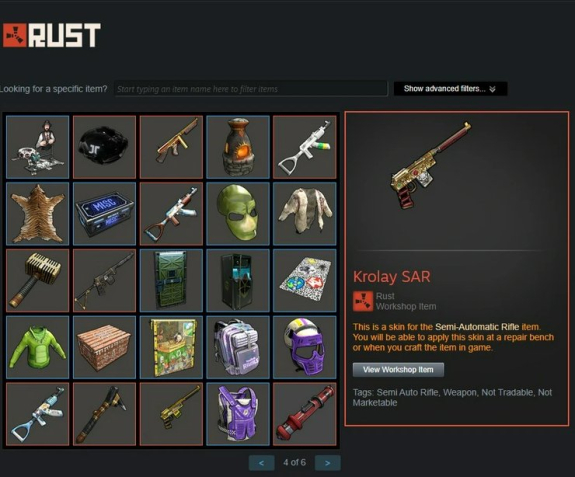This screenshot has height=477, width=575.
Task: Select the furnace skin with glowing fire
Action: click(x=238, y=147)
